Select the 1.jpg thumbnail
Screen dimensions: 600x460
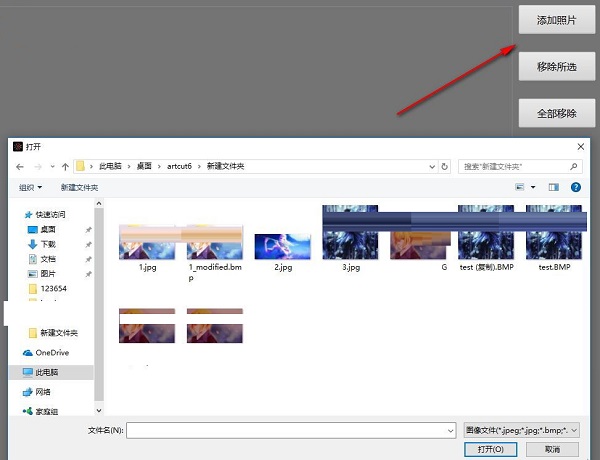pyautogui.click(x=147, y=243)
